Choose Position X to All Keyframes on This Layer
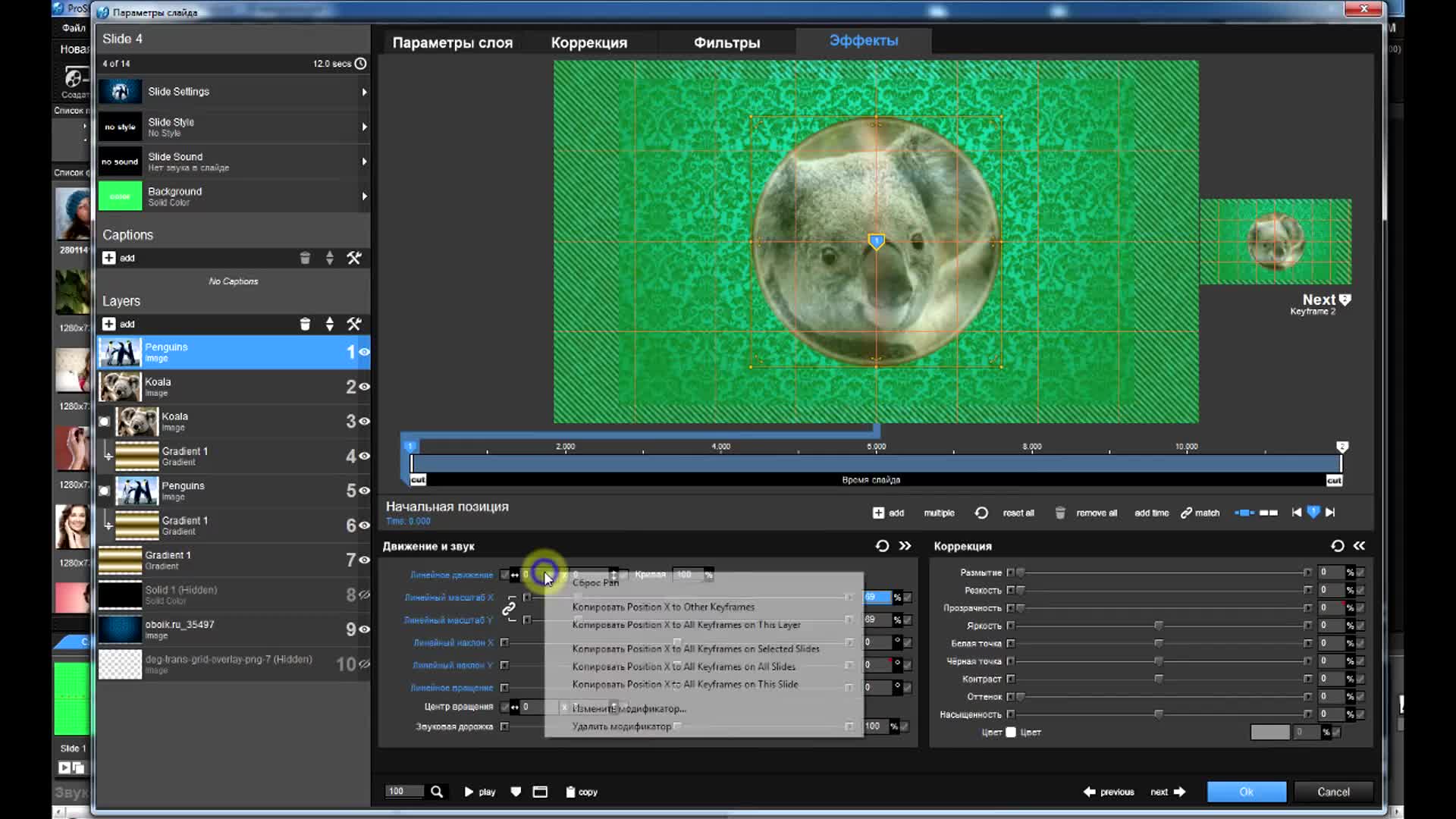Image resolution: width=1456 pixels, height=819 pixels. click(686, 625)
